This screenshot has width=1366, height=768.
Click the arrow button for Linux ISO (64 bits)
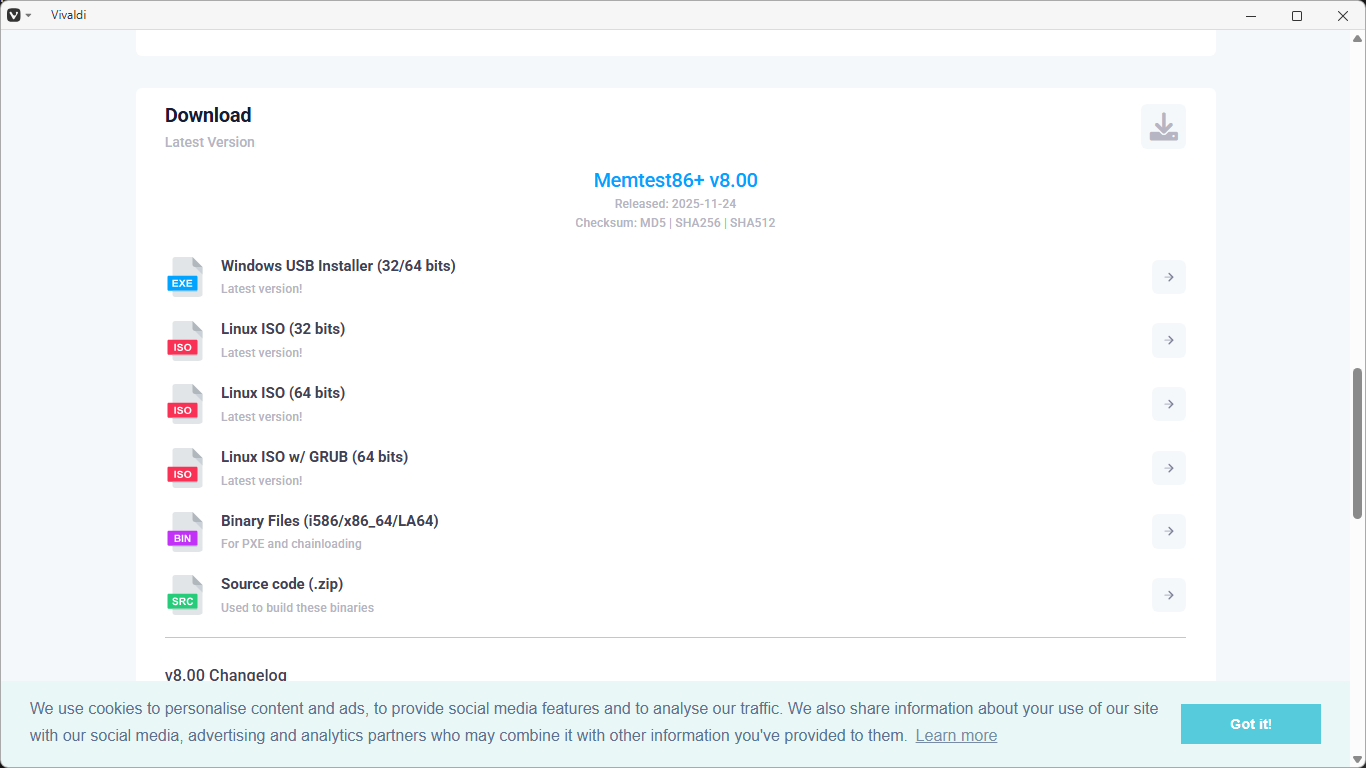(x=1168, y=404)
